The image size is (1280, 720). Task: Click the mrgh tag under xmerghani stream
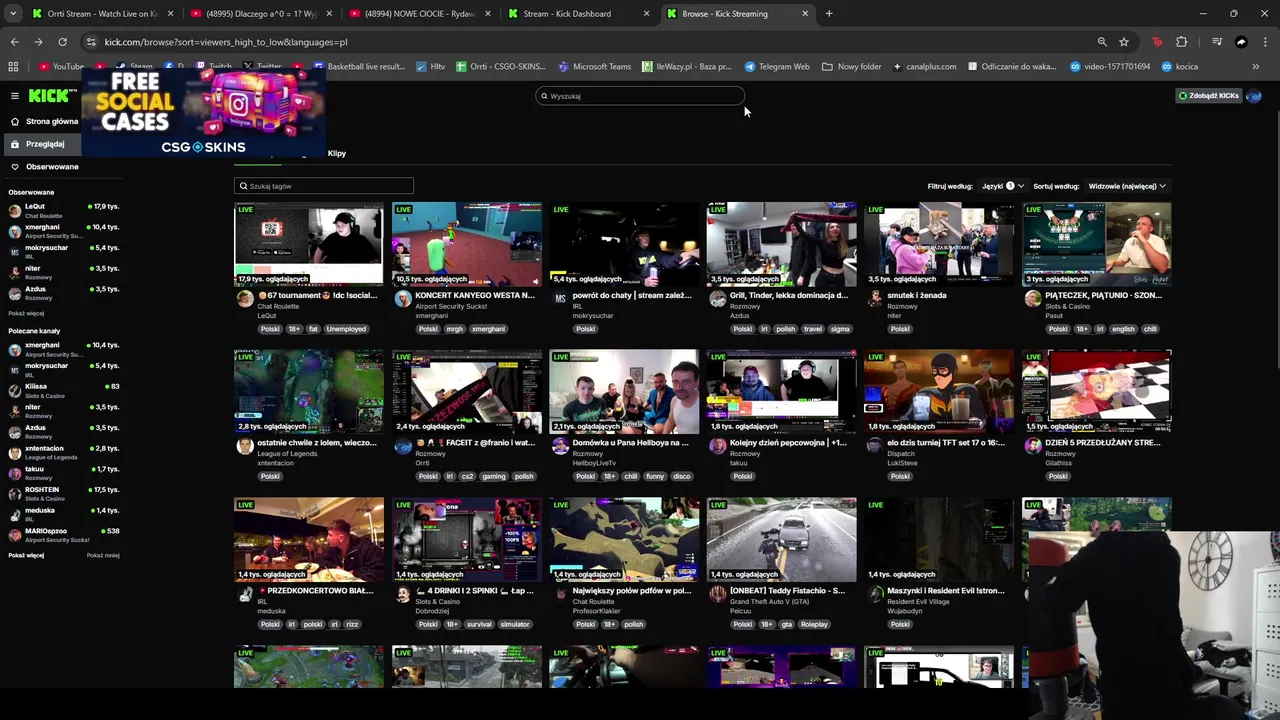tap(455, 329)
